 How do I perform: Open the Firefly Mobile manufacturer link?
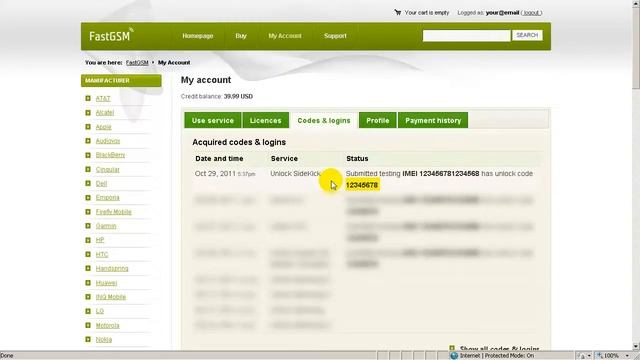pyautogui.click(x=113, y=212)
